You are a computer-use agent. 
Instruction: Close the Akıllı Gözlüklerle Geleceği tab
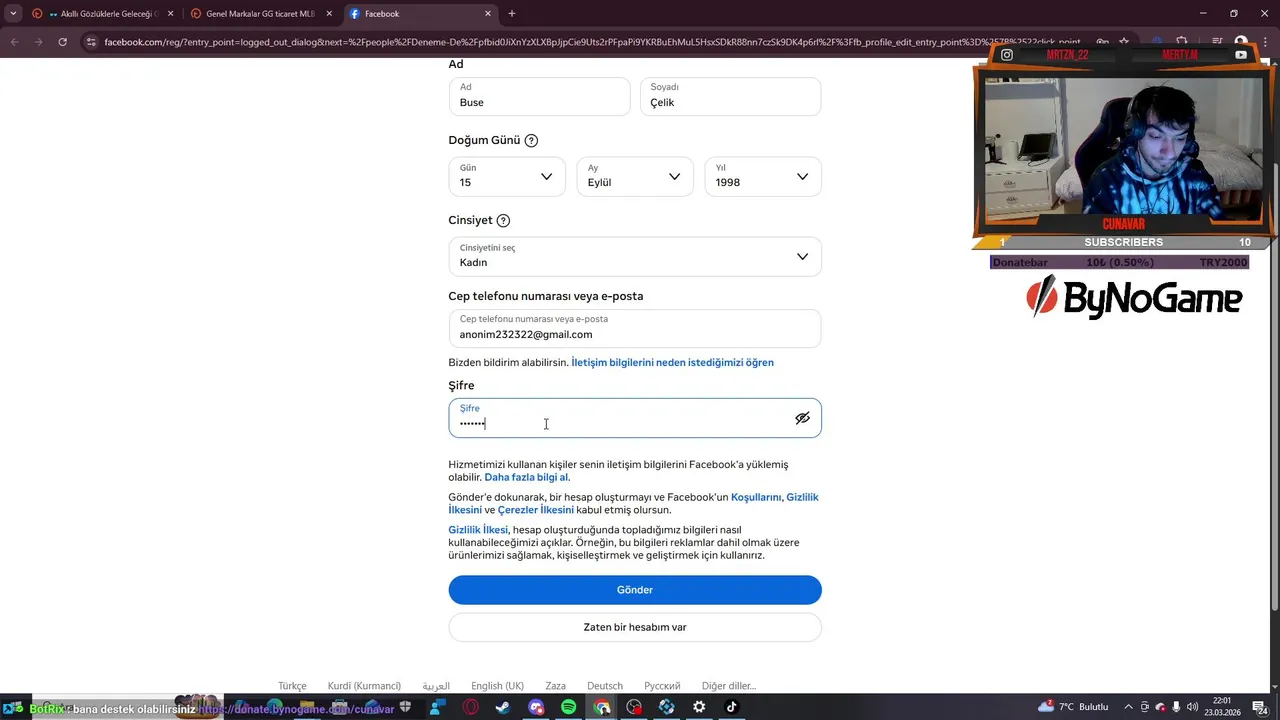170,14
